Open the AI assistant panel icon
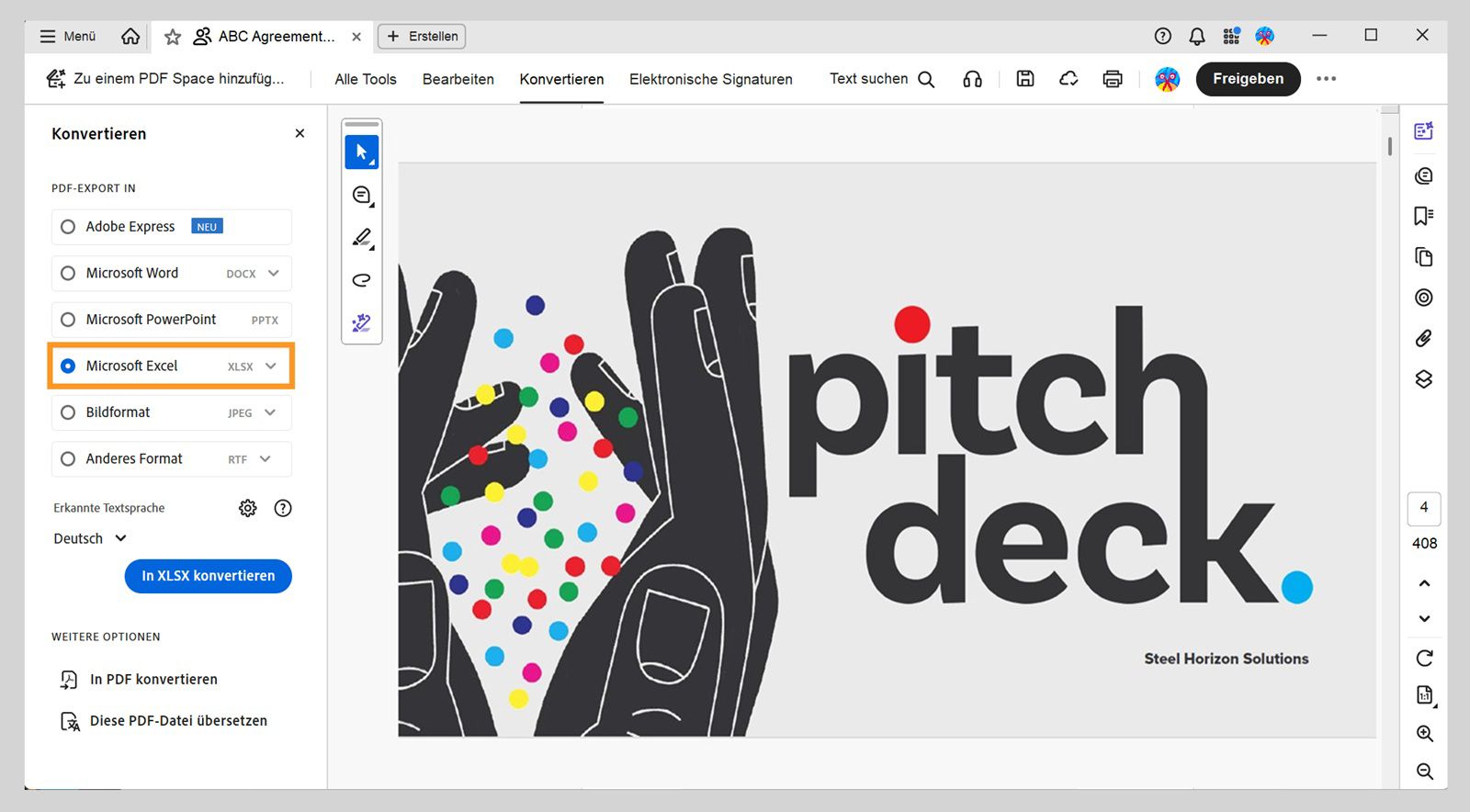 coord(1424,131)
